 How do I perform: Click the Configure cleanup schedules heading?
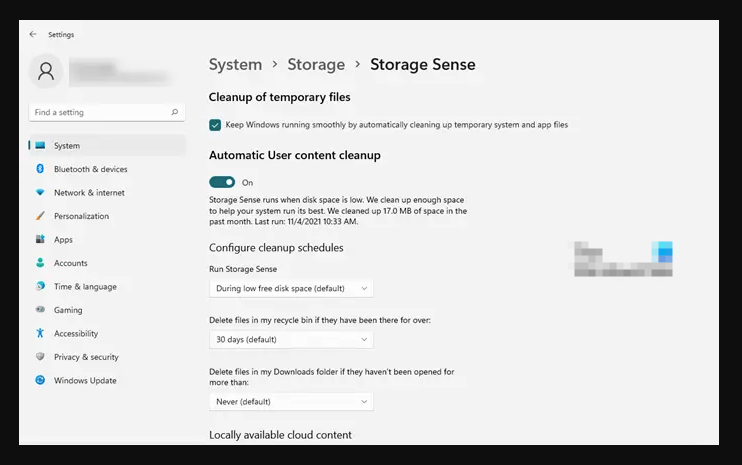(276, 247)
